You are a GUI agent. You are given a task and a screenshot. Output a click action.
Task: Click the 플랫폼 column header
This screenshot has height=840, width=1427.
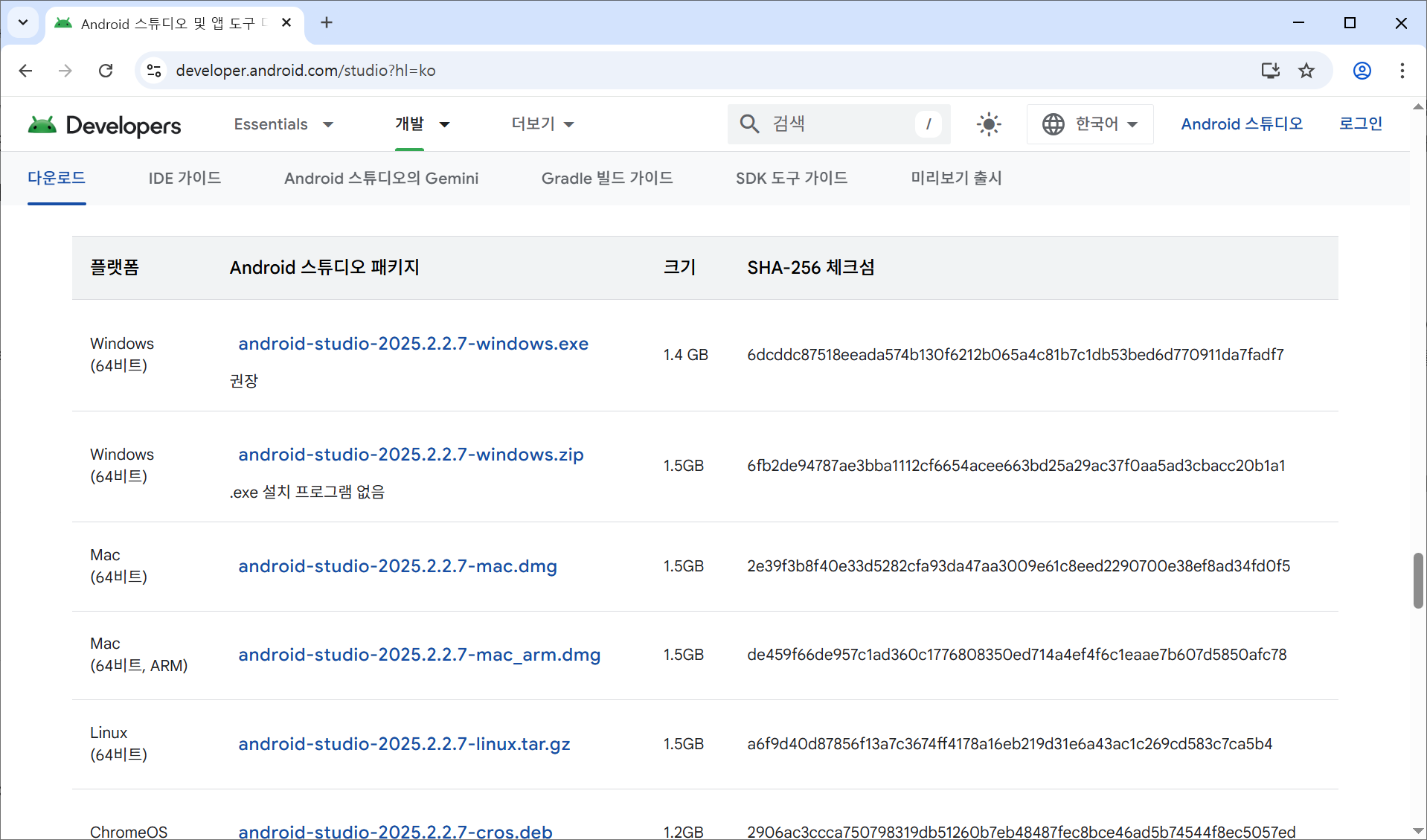pos(115,268)
